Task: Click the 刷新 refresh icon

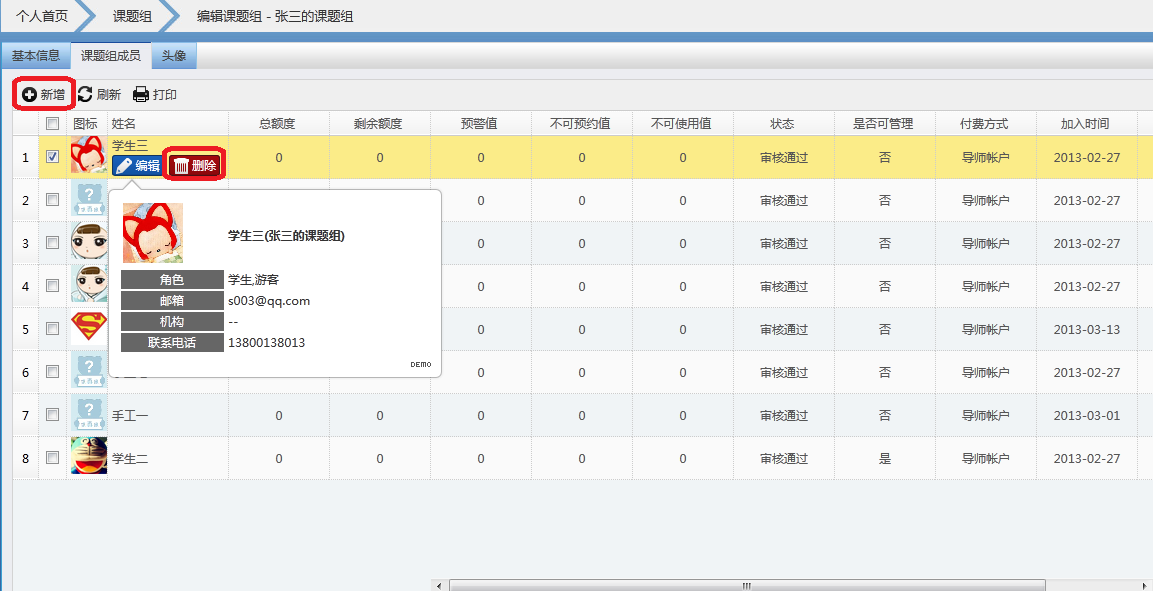Action: pos(85,94)
